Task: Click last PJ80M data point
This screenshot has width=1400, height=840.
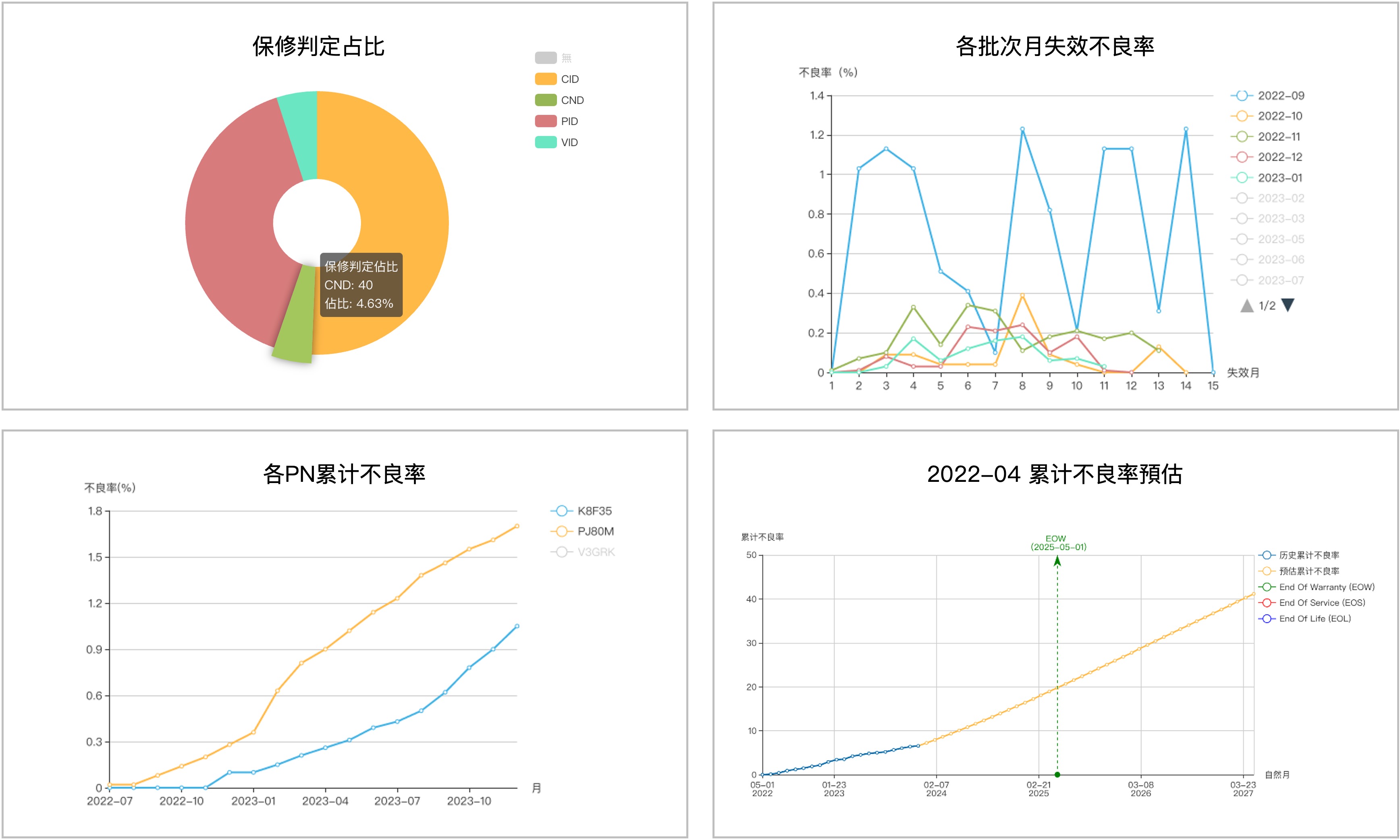Action: pyautogui.click(x=517, y=527)
